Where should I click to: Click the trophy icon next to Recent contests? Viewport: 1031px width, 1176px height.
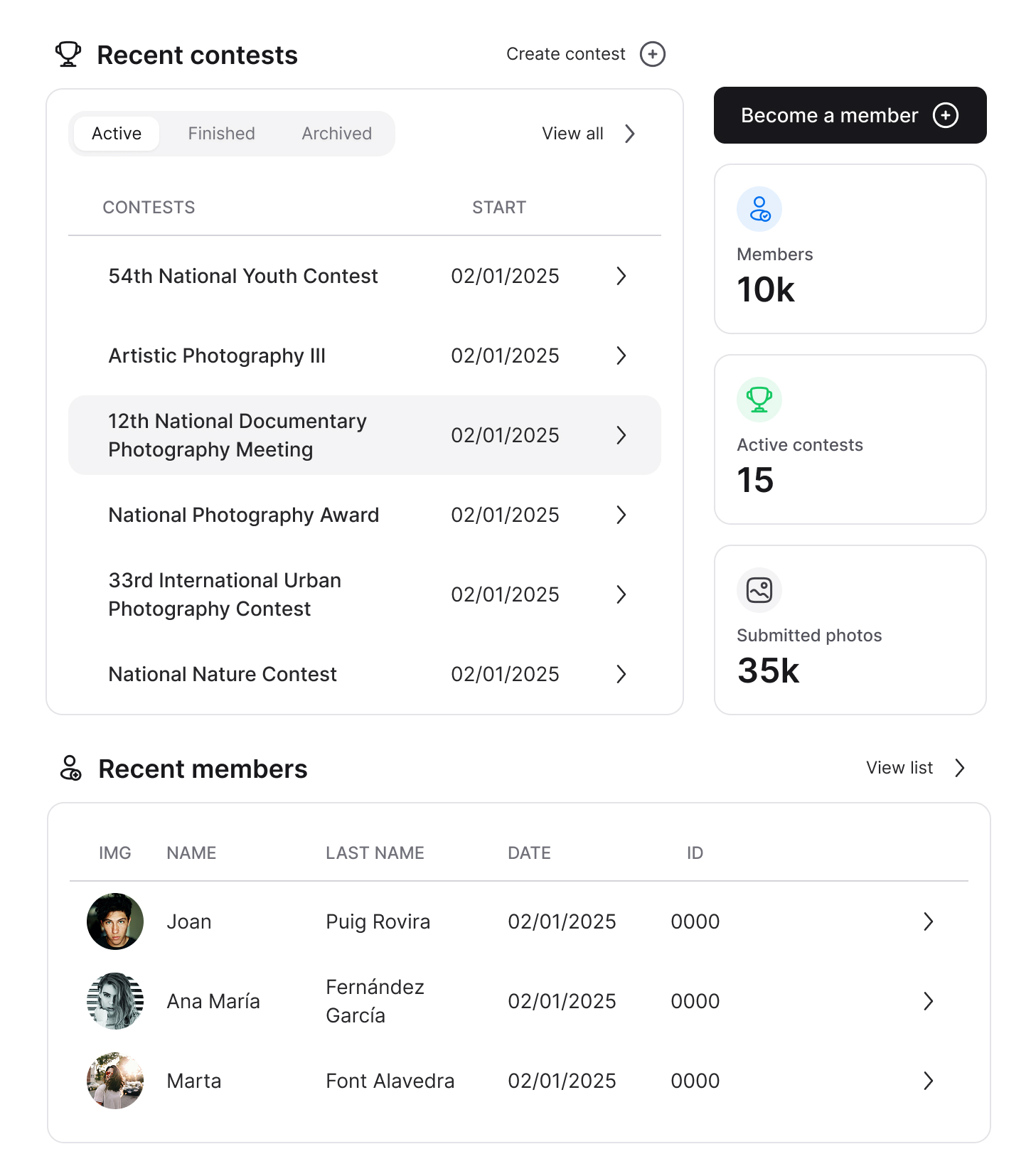[x=68, y=55]
